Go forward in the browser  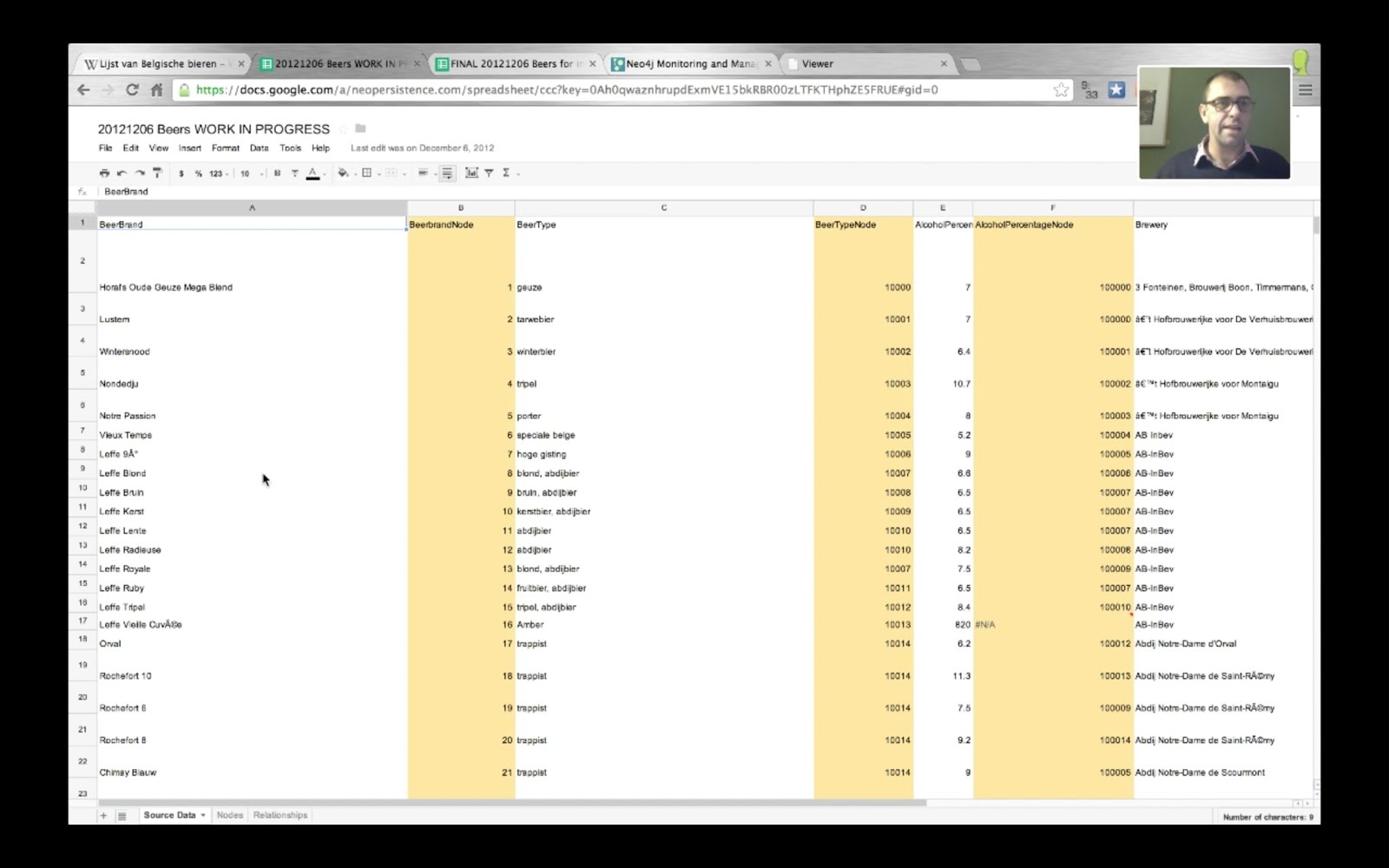click(108, 89)
